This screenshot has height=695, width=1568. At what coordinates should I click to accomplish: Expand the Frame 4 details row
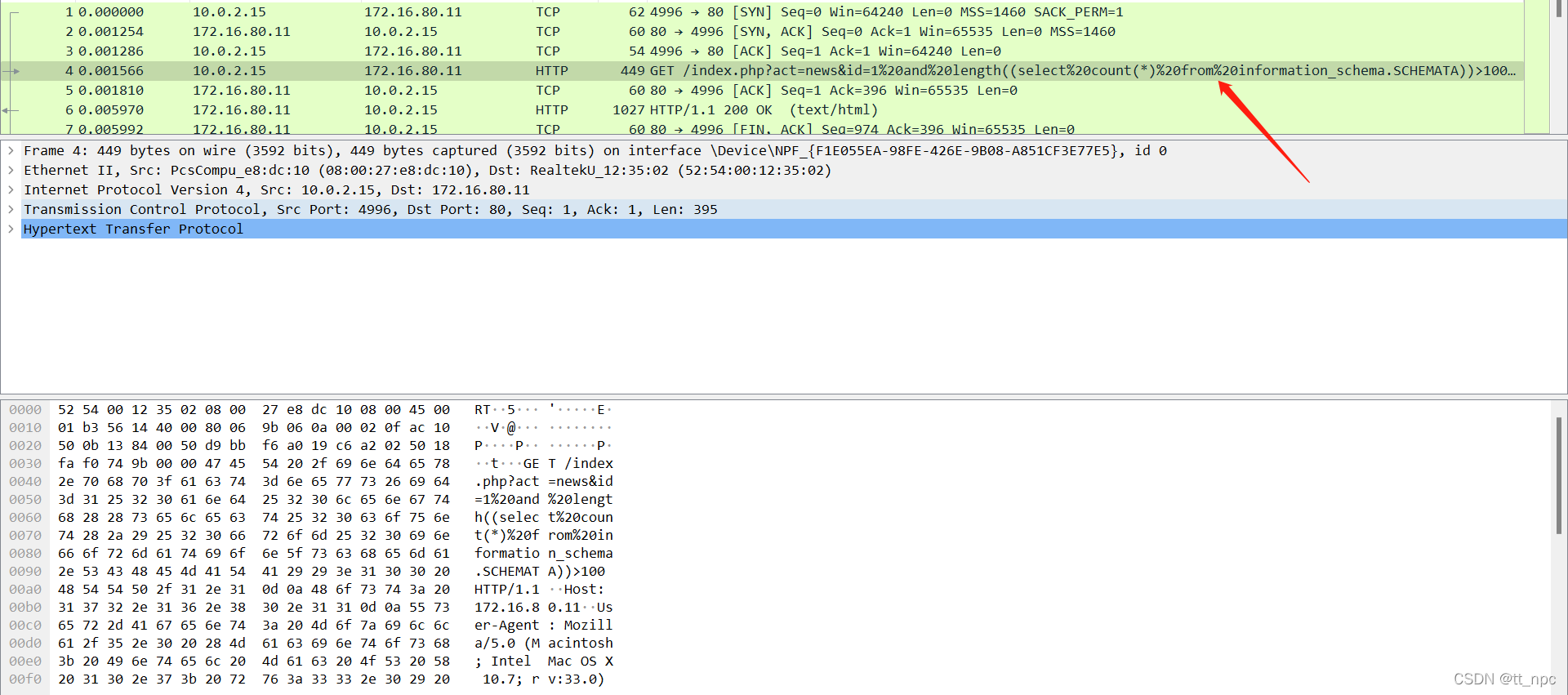point(11,150)
